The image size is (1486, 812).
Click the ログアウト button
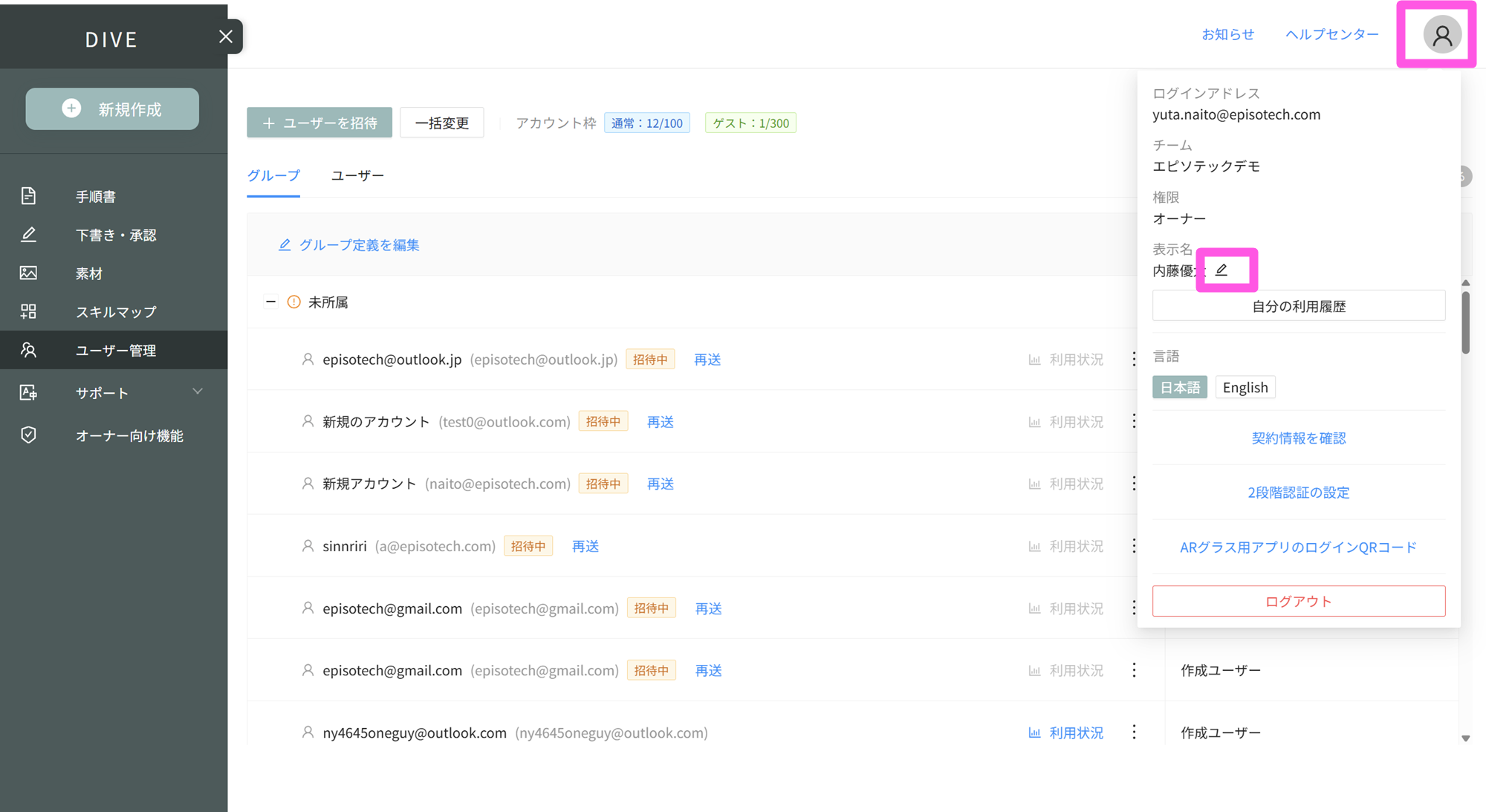click(x=1298, y=601)
